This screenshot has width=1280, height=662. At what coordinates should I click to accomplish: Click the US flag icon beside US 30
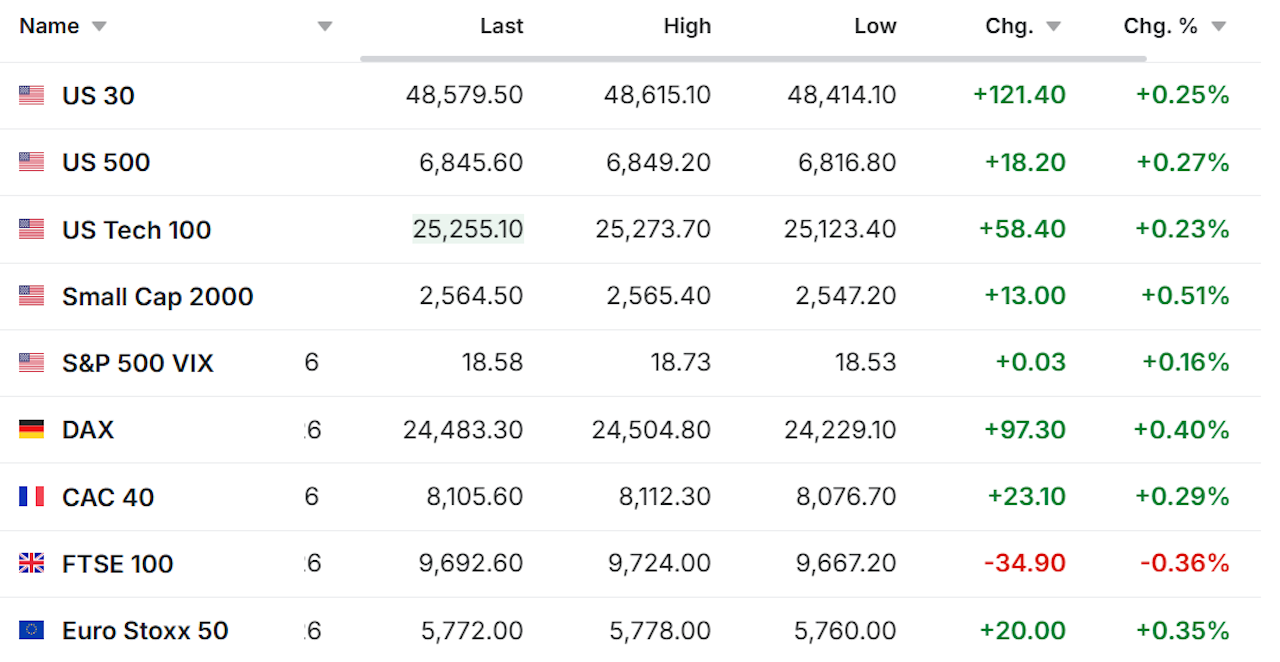[31, 96]
